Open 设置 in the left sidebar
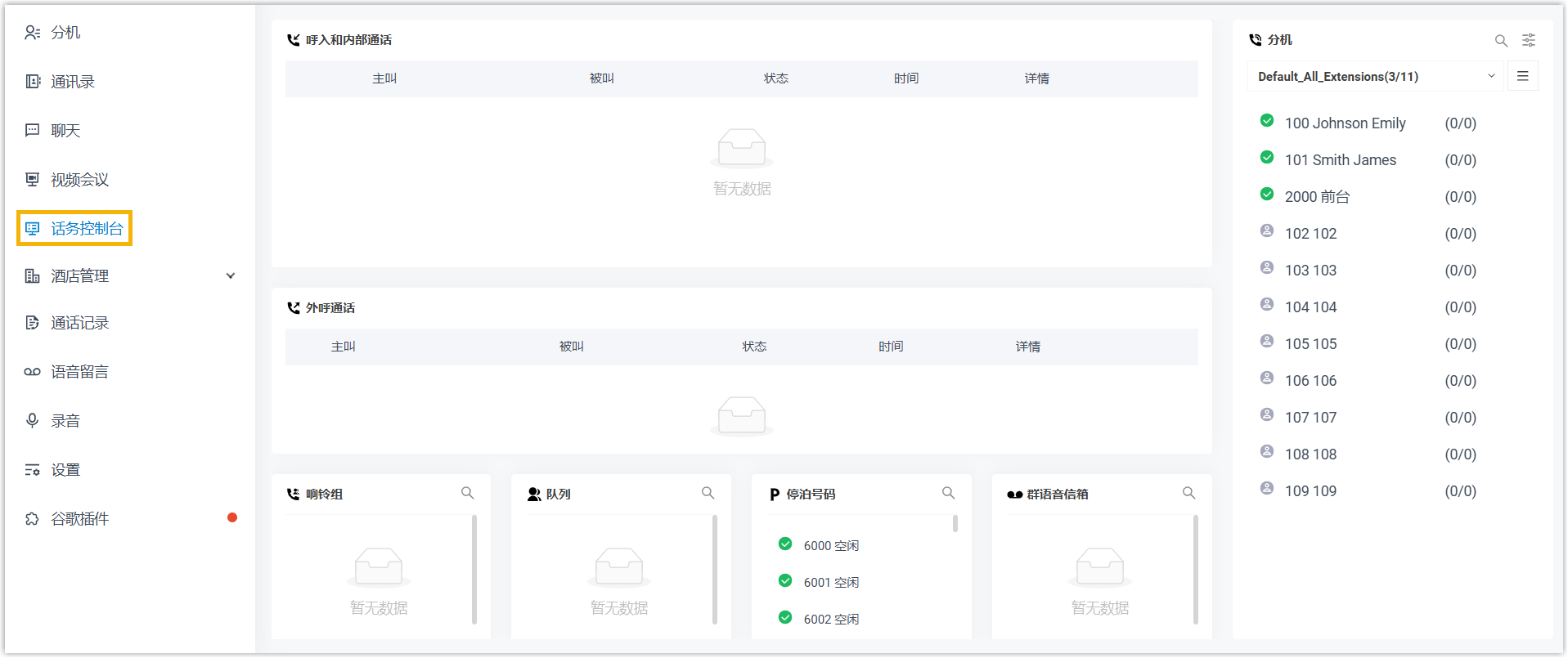The height and width of the screenshot is (658, 1568). pos(65,470)
